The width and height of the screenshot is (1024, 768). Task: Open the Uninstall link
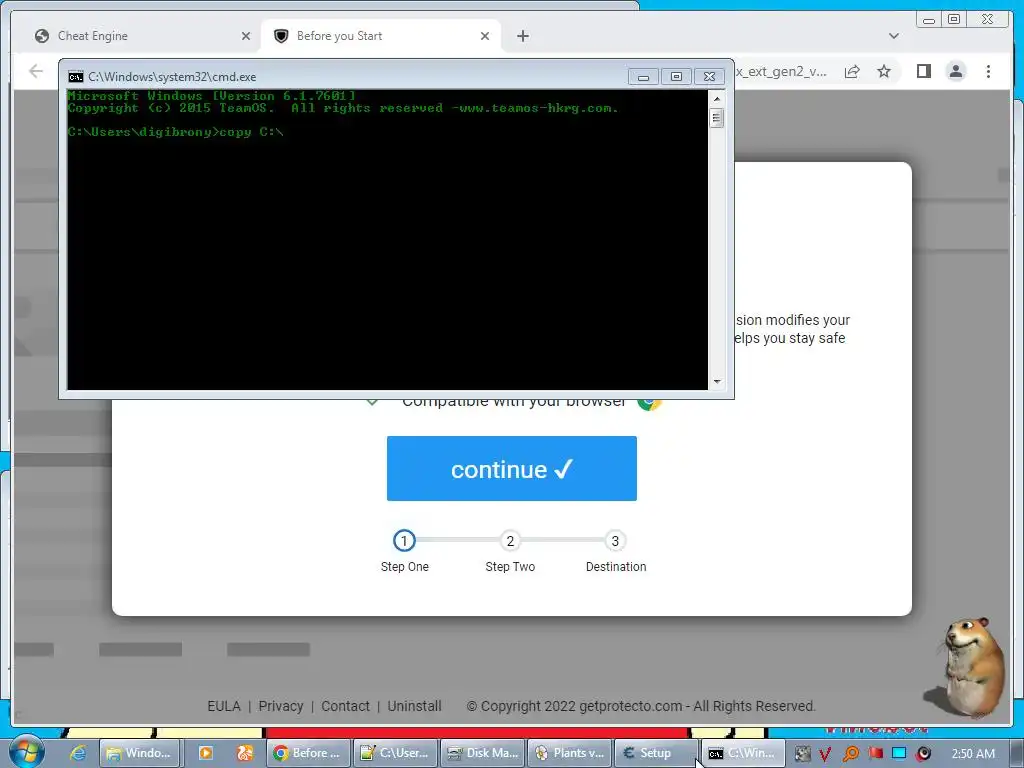(414, 706)
